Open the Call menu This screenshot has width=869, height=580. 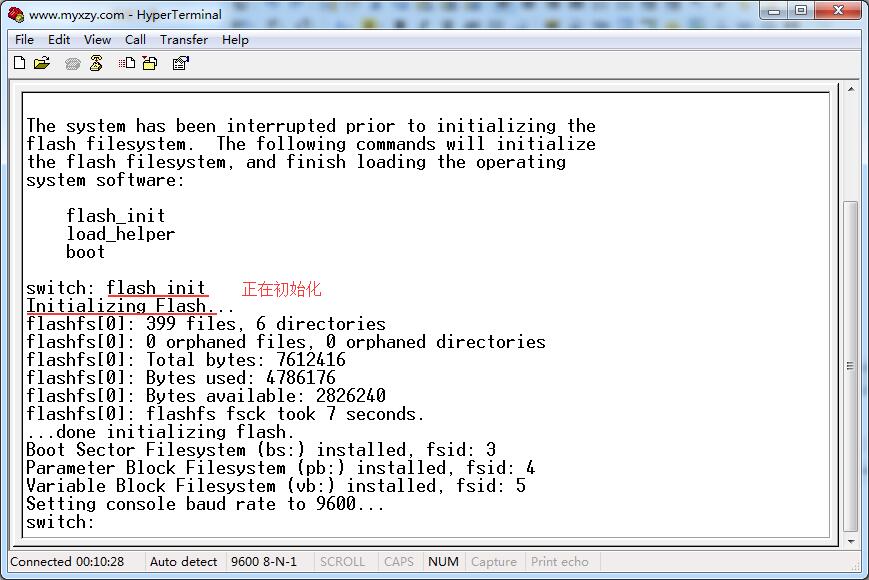click(135, 39)
